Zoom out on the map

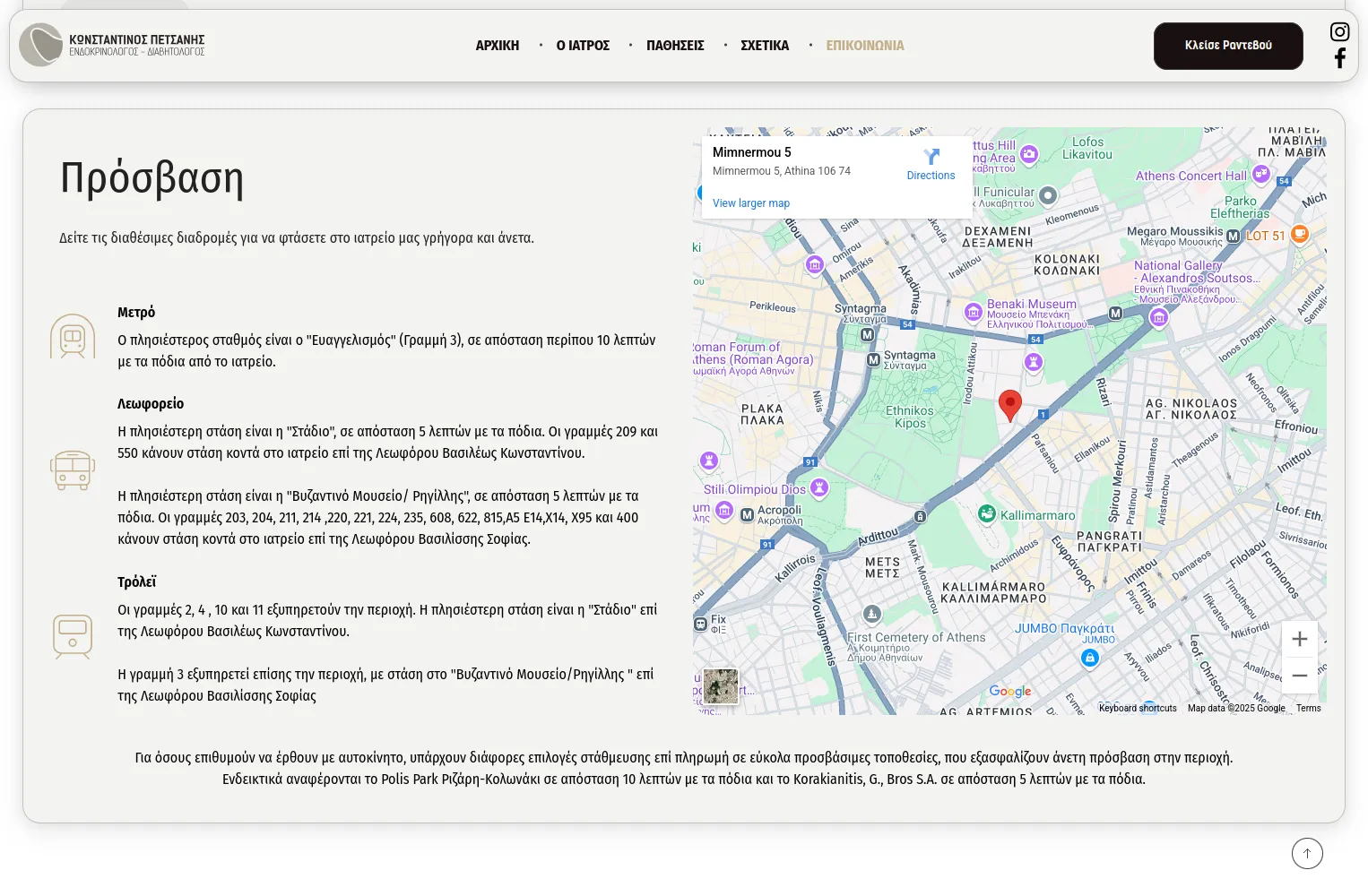point(1299,676)
